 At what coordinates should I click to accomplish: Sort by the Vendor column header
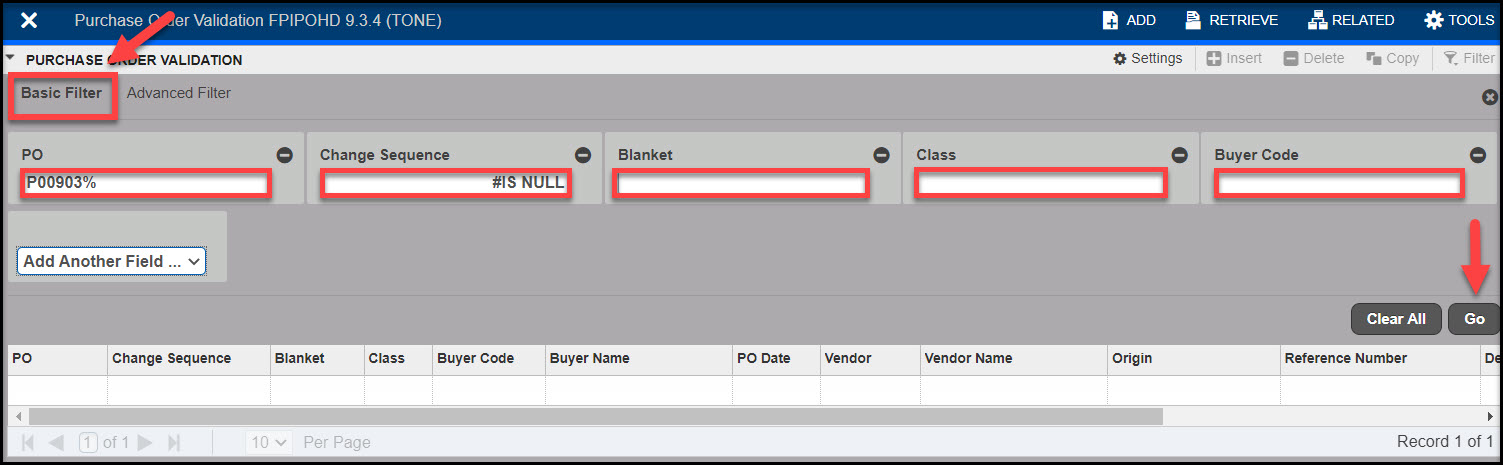coord(870,359)
